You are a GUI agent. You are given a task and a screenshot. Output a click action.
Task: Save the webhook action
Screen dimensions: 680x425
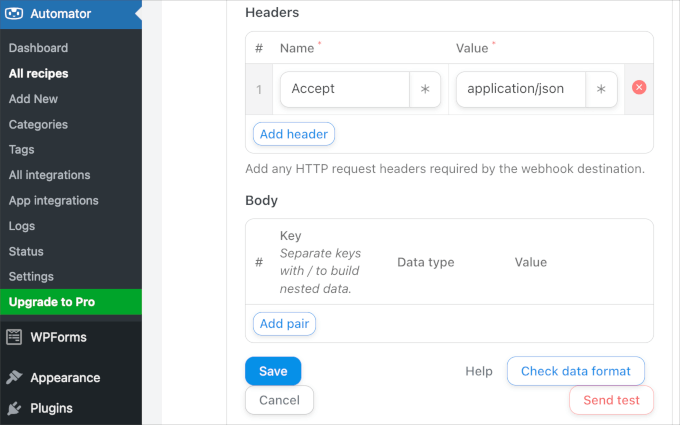[x=273, y=371]
